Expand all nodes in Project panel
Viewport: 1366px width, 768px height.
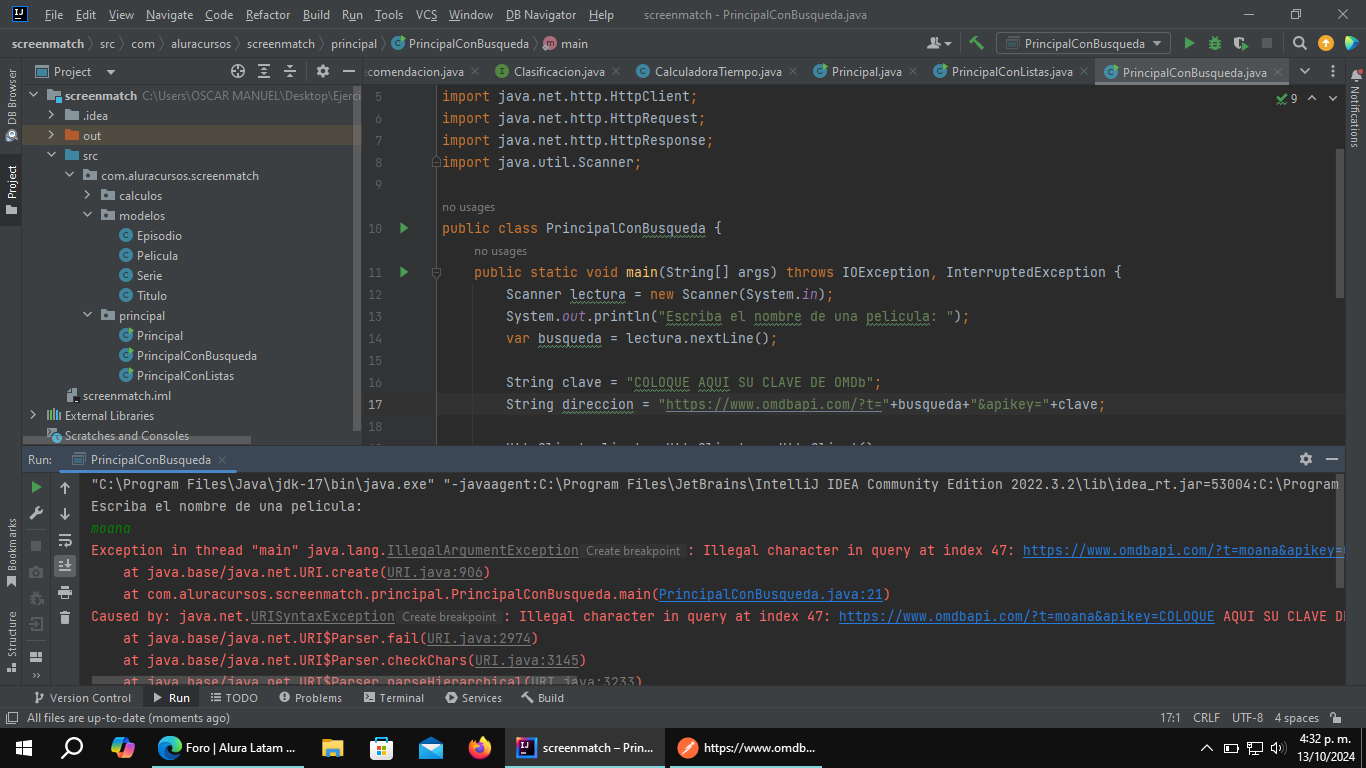point(264,71)
